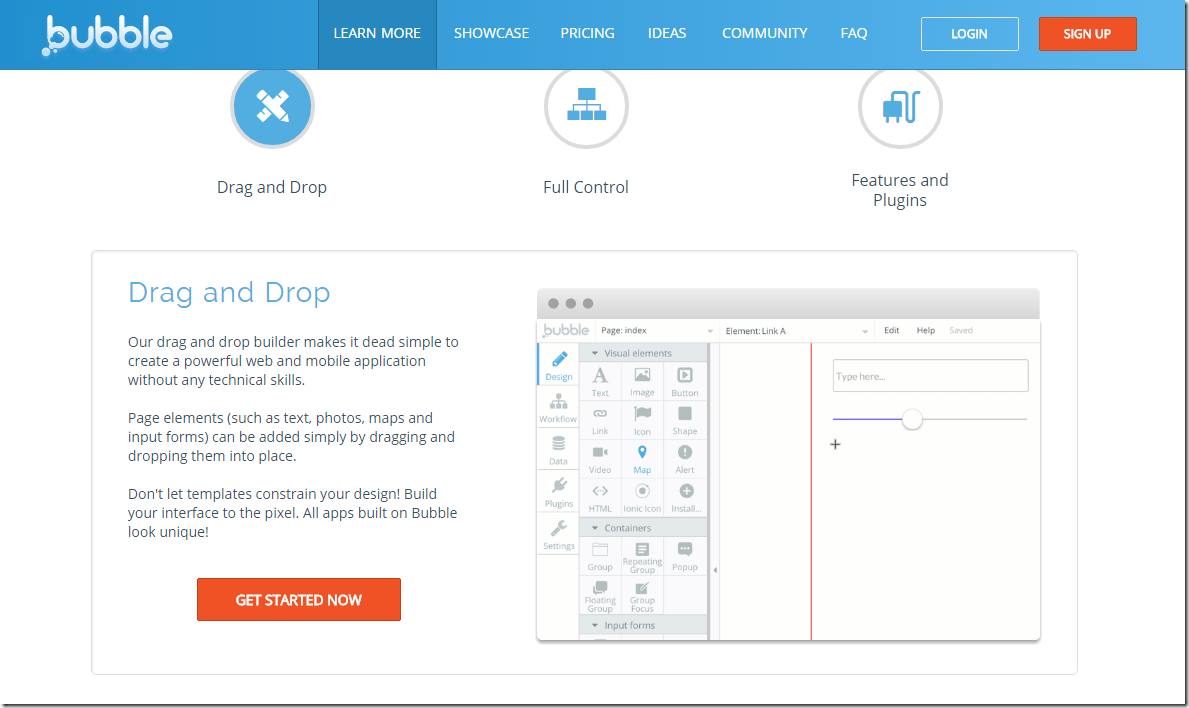1189x708 pixels.
Task: Open the Plugins tab in the editor sidebar
Action: (x=559, y=492)
